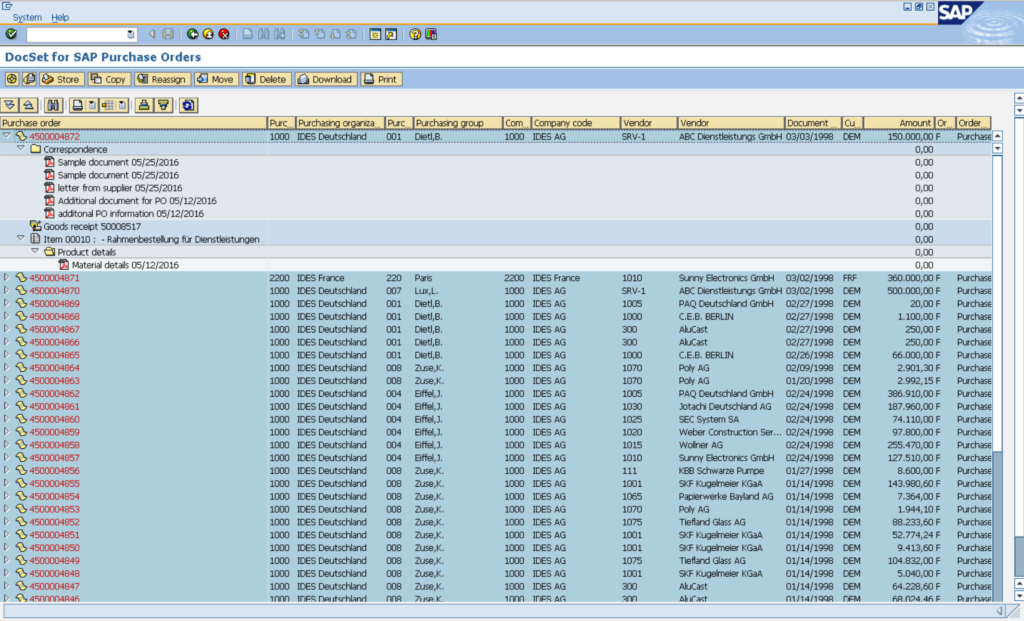The image size is (1024, 621).
Task: Click the binoculars Find icon in tree toolbar
Action: [x=50, y=105]
